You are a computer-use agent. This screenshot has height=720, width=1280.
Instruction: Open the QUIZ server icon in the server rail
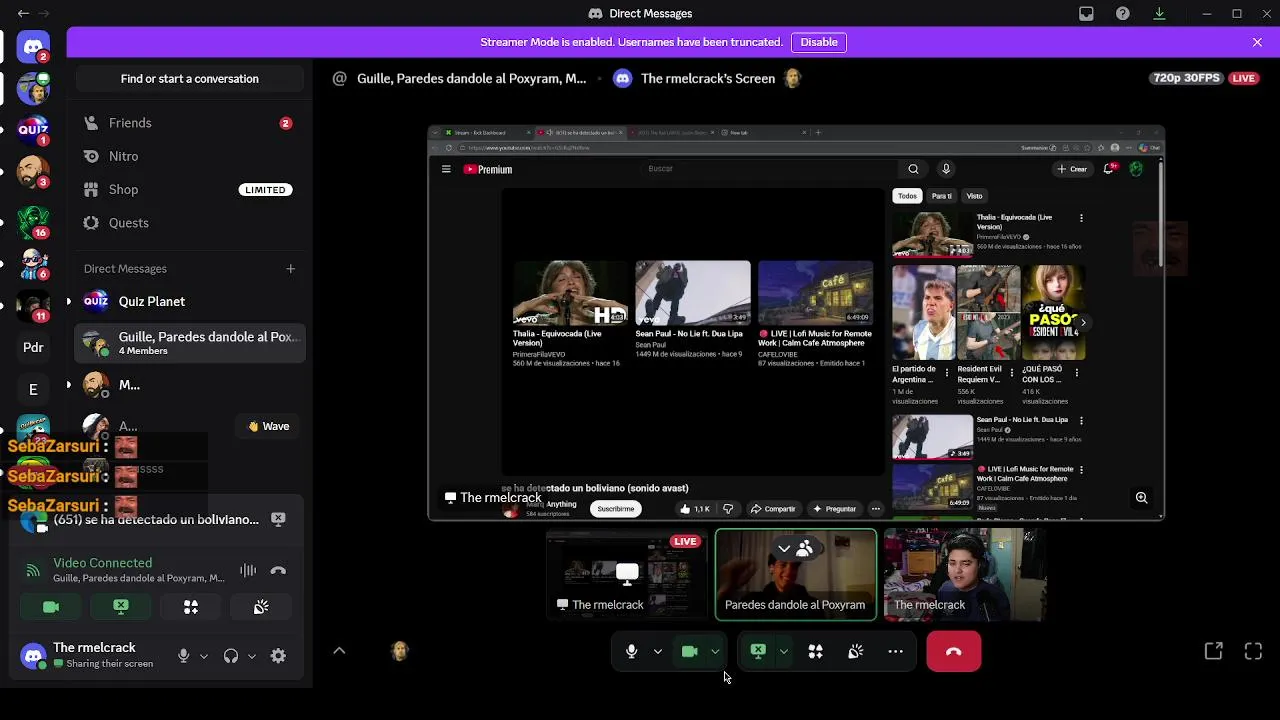click(33, 129)
